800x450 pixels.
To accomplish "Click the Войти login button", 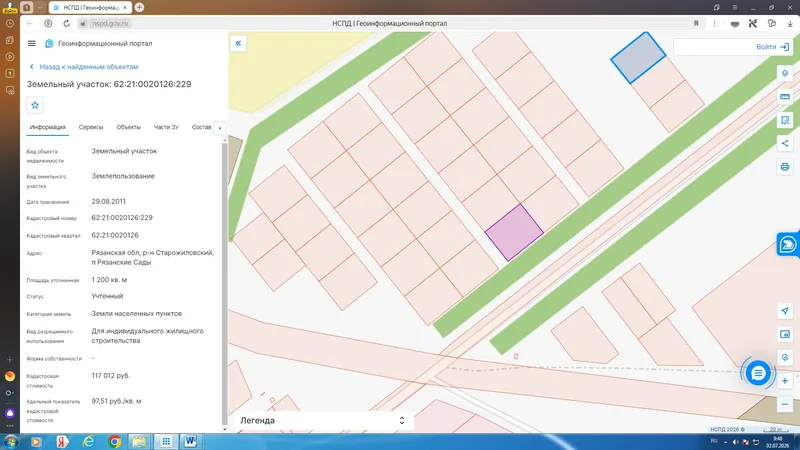I will click(772, 47).
